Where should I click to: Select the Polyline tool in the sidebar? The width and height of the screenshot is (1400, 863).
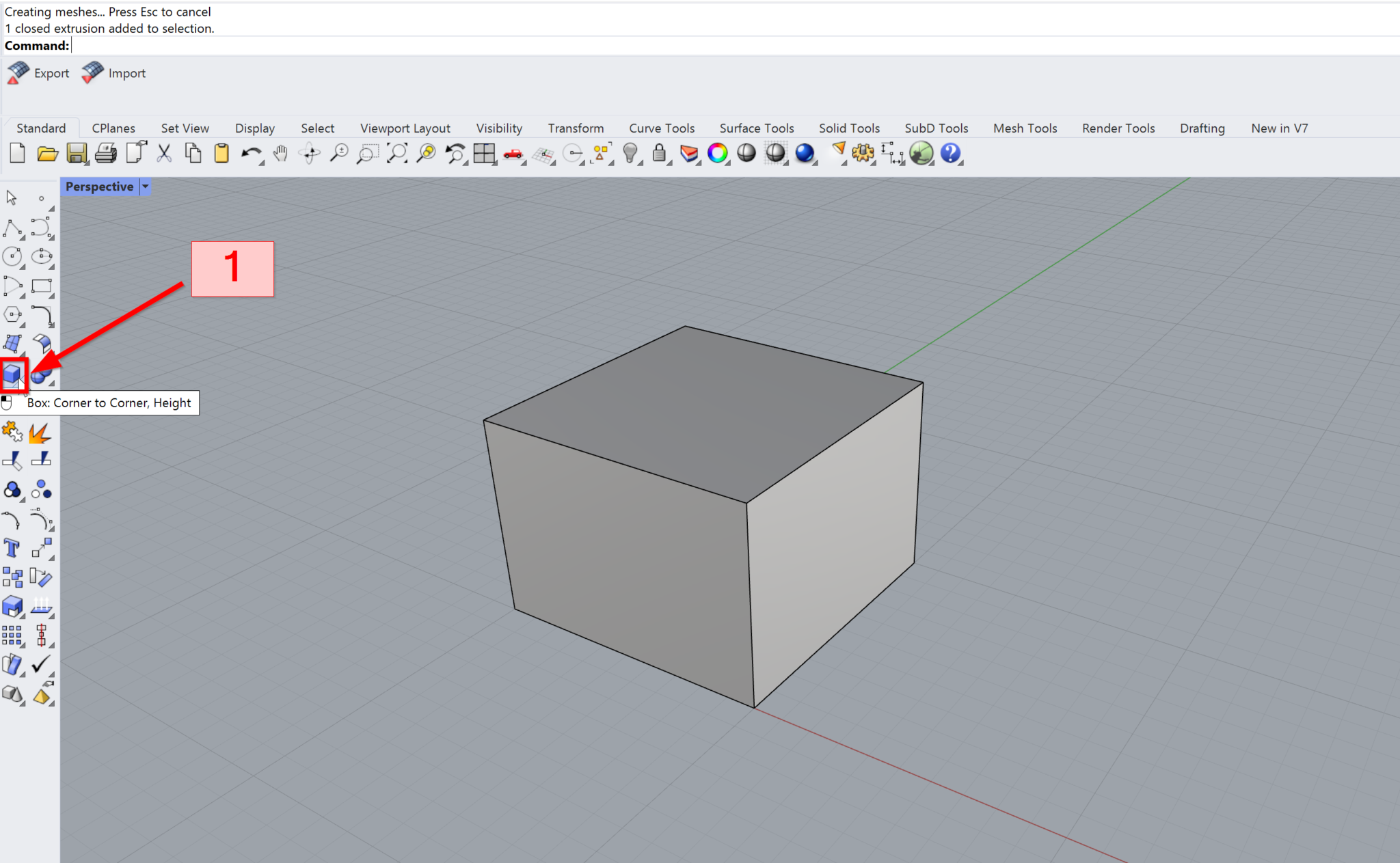point(13,228)
